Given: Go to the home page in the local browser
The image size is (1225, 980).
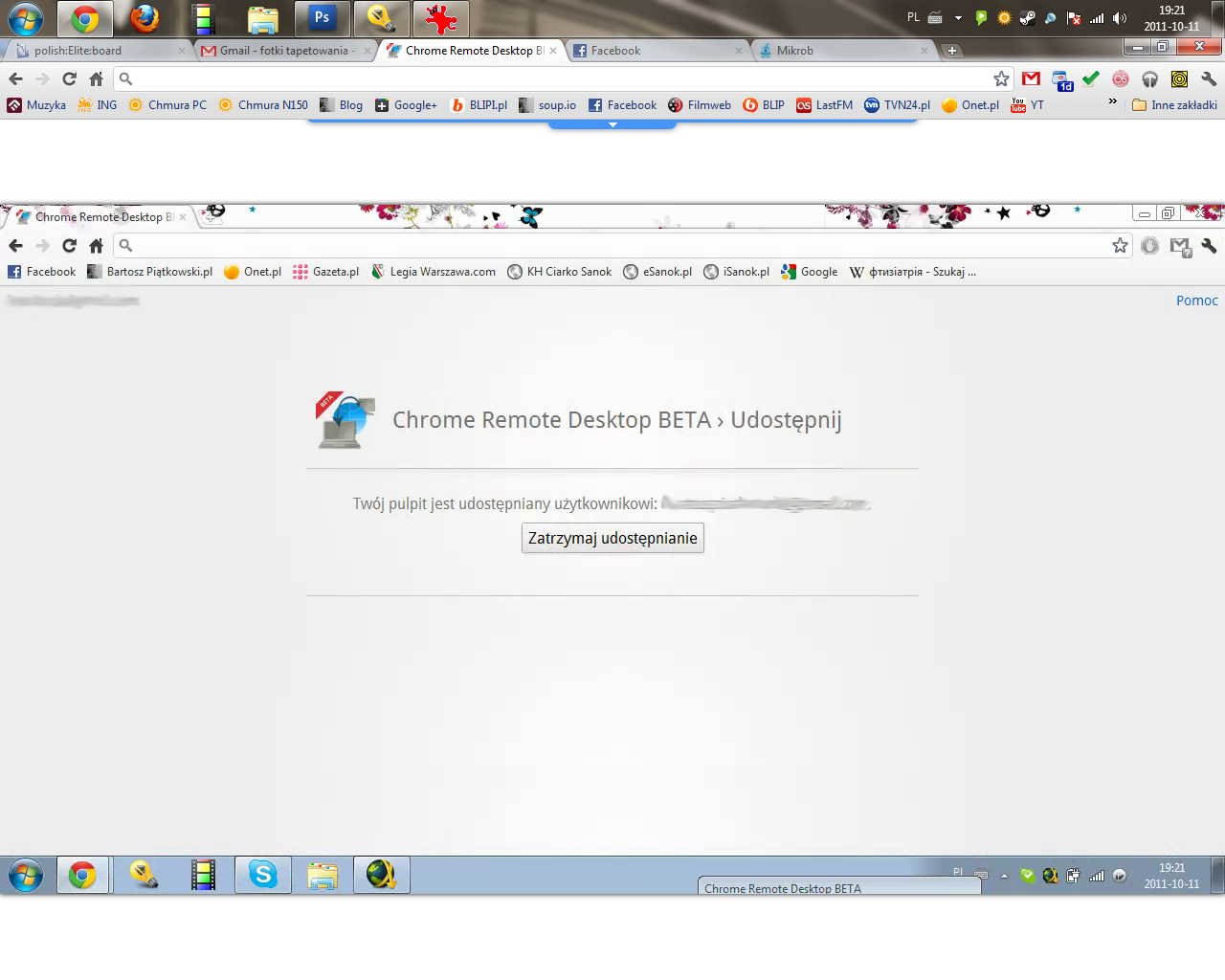Looking at the screenshot, I should [96, 78].
